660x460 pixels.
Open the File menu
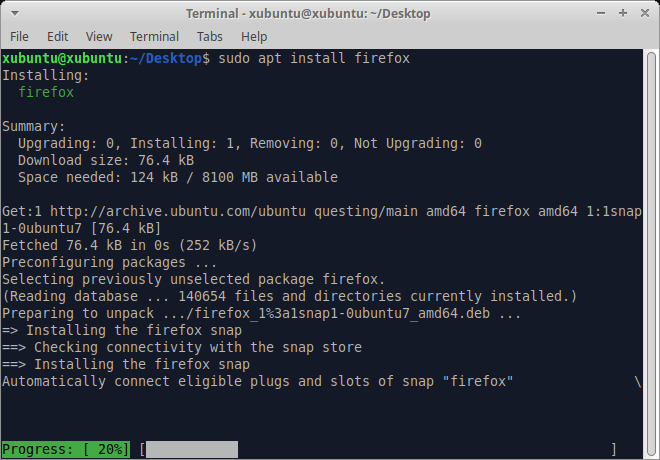pyautogui.click(x=20, y=37)
